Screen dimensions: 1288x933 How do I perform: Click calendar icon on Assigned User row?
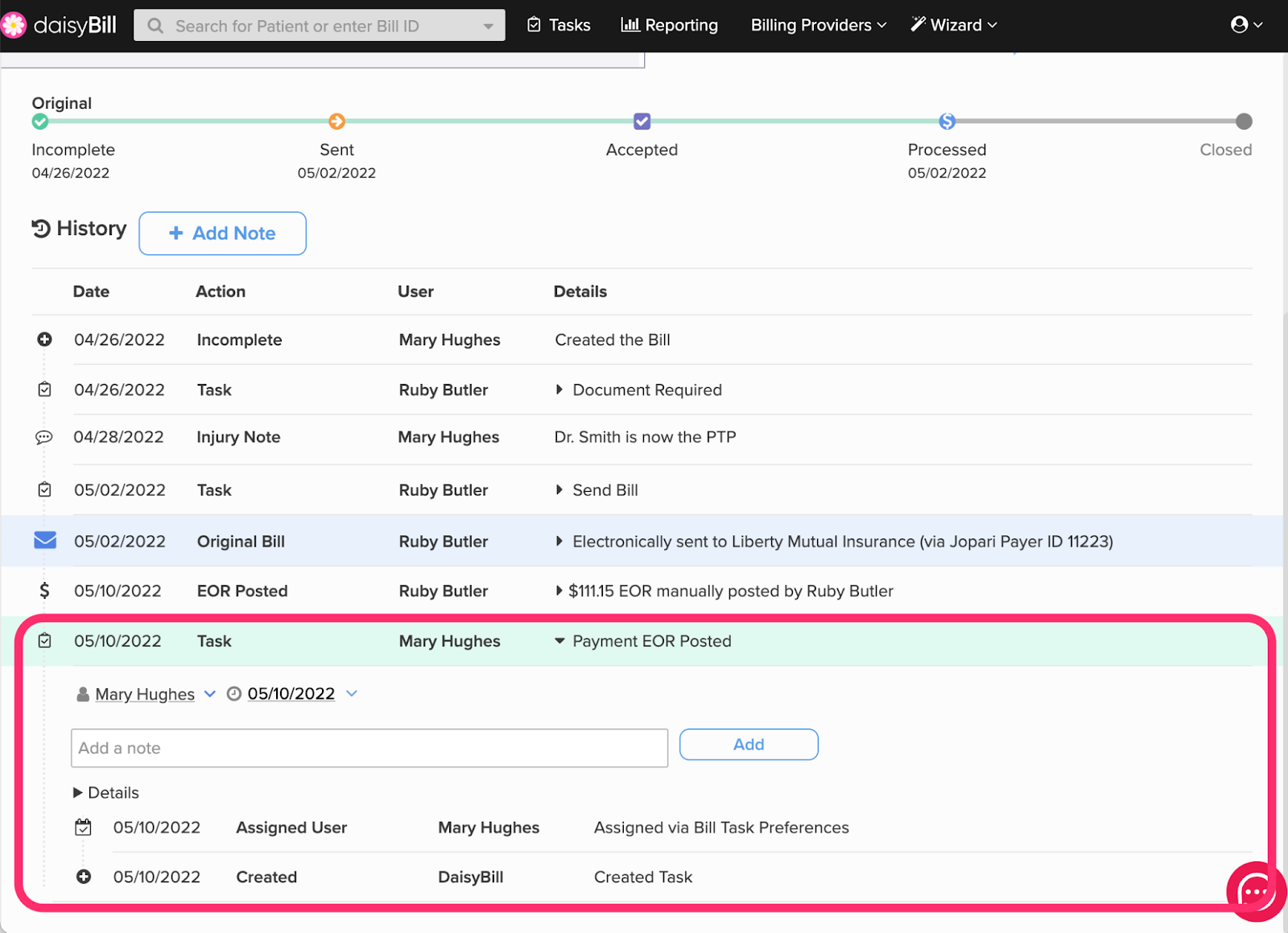click(83, 828)
